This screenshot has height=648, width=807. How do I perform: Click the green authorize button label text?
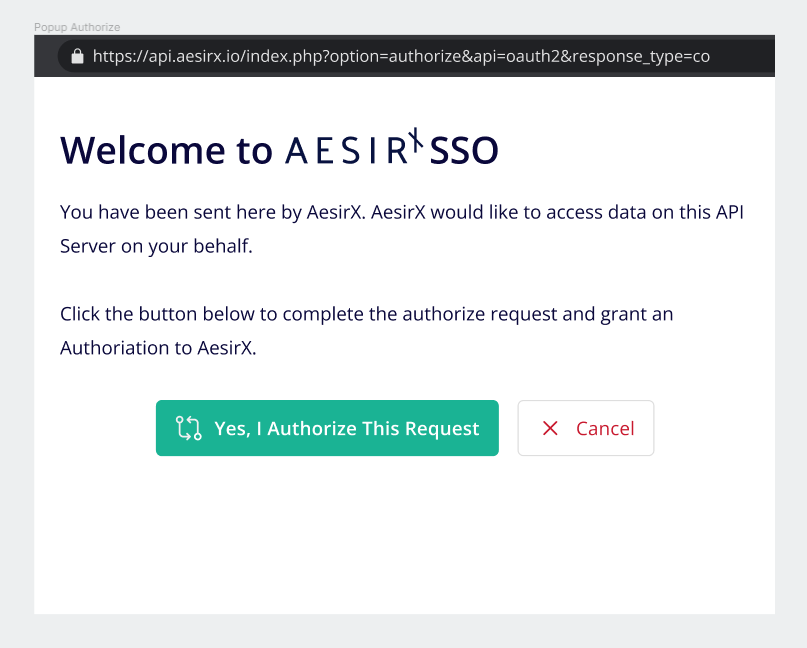pyautogui.click(x=346, y=428)
